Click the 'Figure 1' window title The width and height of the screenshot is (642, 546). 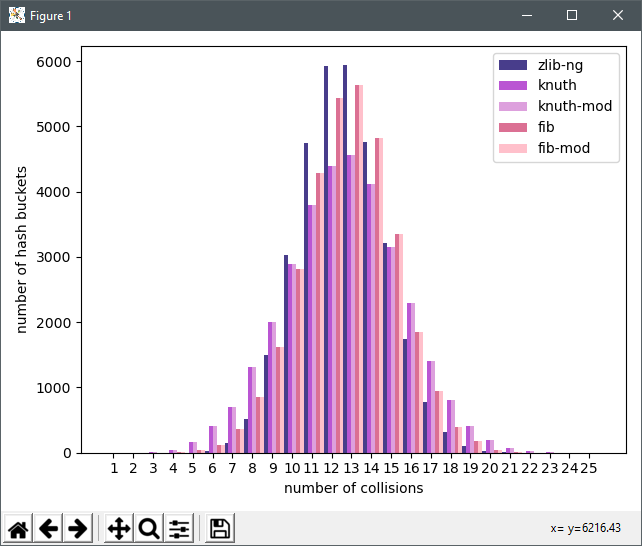51,16
